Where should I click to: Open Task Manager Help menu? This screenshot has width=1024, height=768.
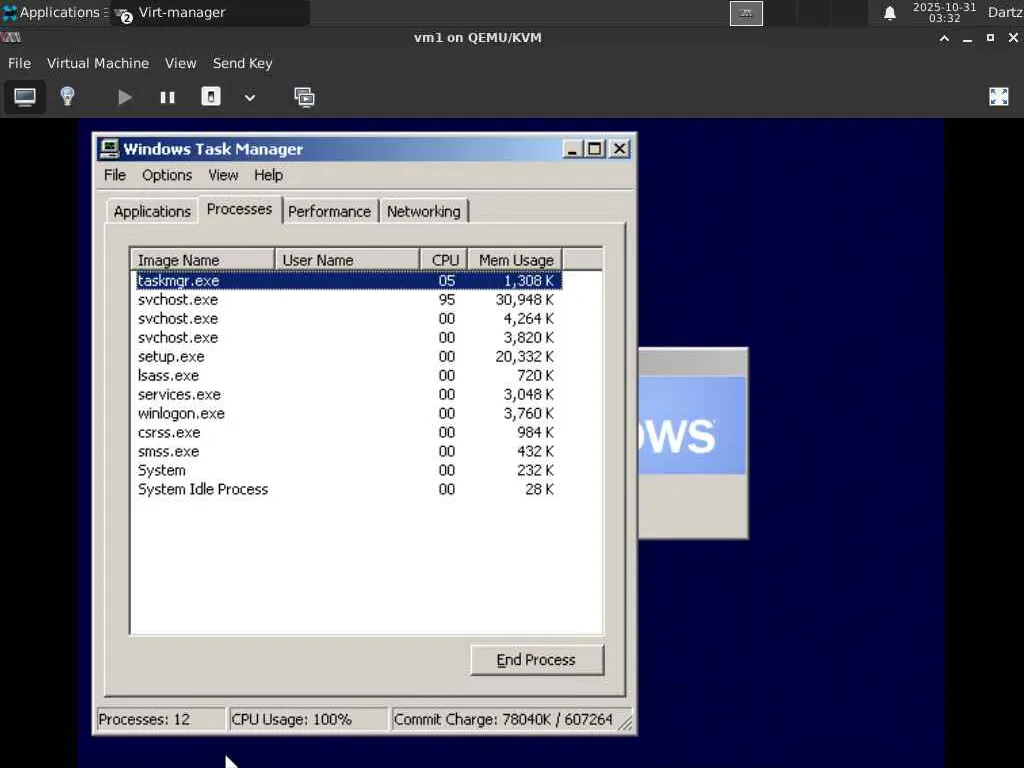(268, 175)
